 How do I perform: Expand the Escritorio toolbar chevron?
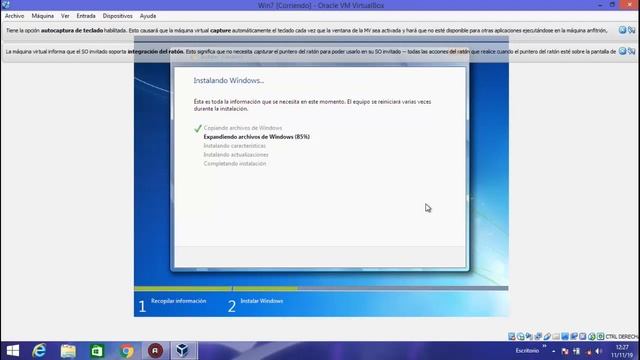pos(544,346)
